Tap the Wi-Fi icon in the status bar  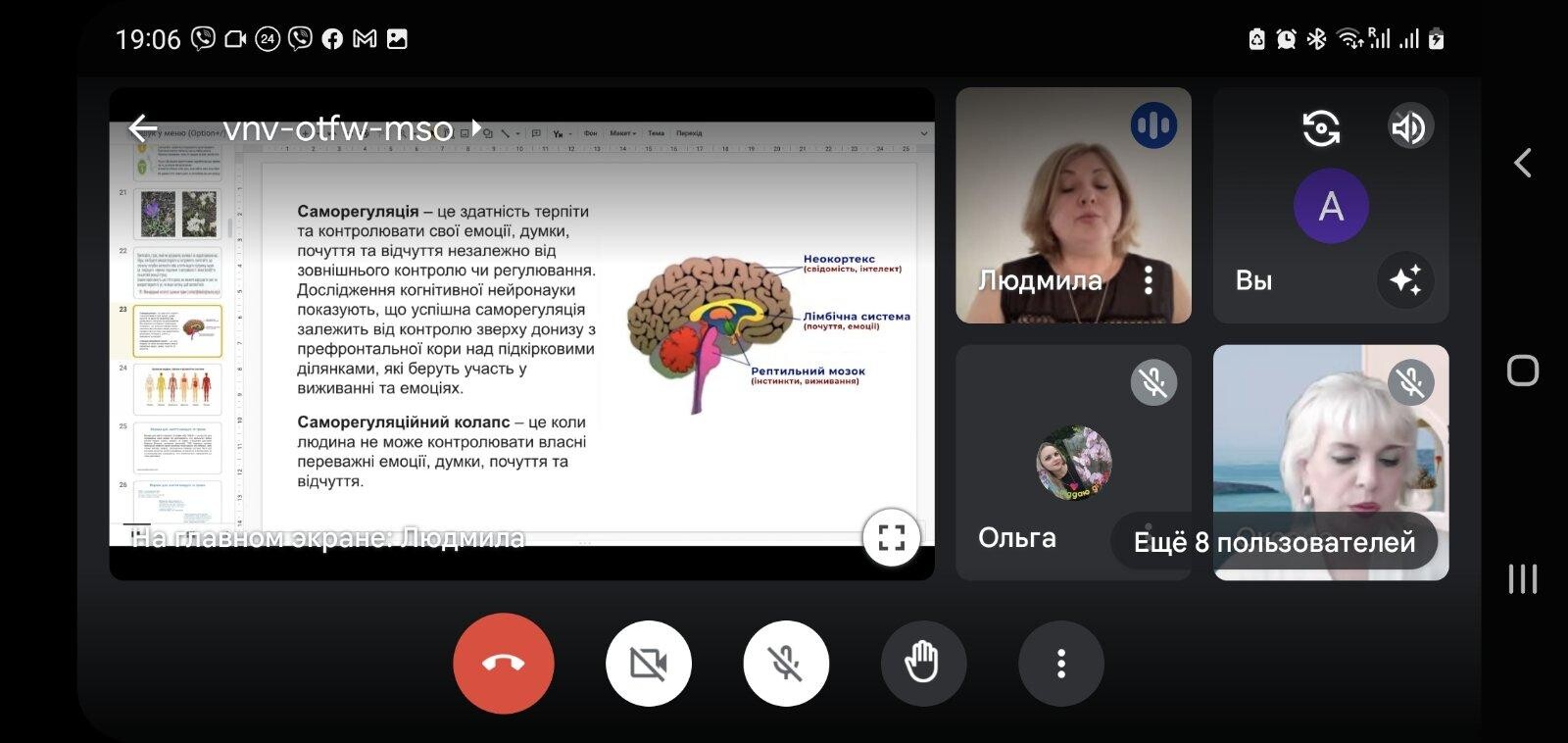[1350, 39]
